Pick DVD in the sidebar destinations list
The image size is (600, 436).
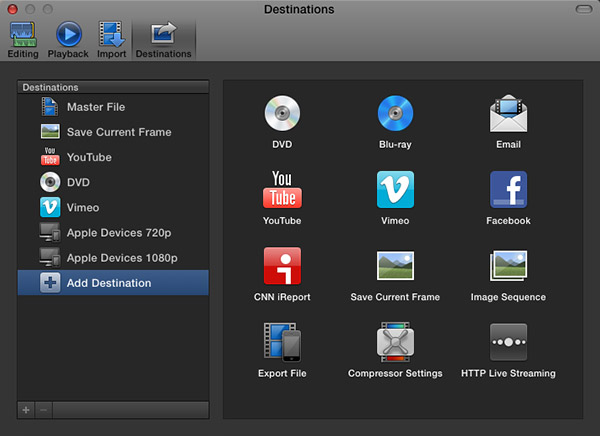click(113, 182)
